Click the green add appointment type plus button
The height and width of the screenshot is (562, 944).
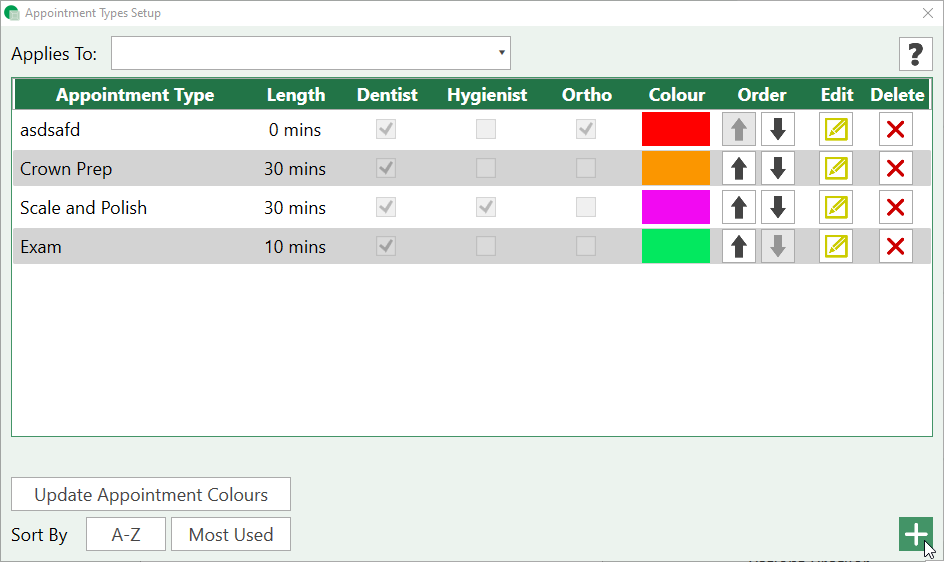tap(915, 534)
